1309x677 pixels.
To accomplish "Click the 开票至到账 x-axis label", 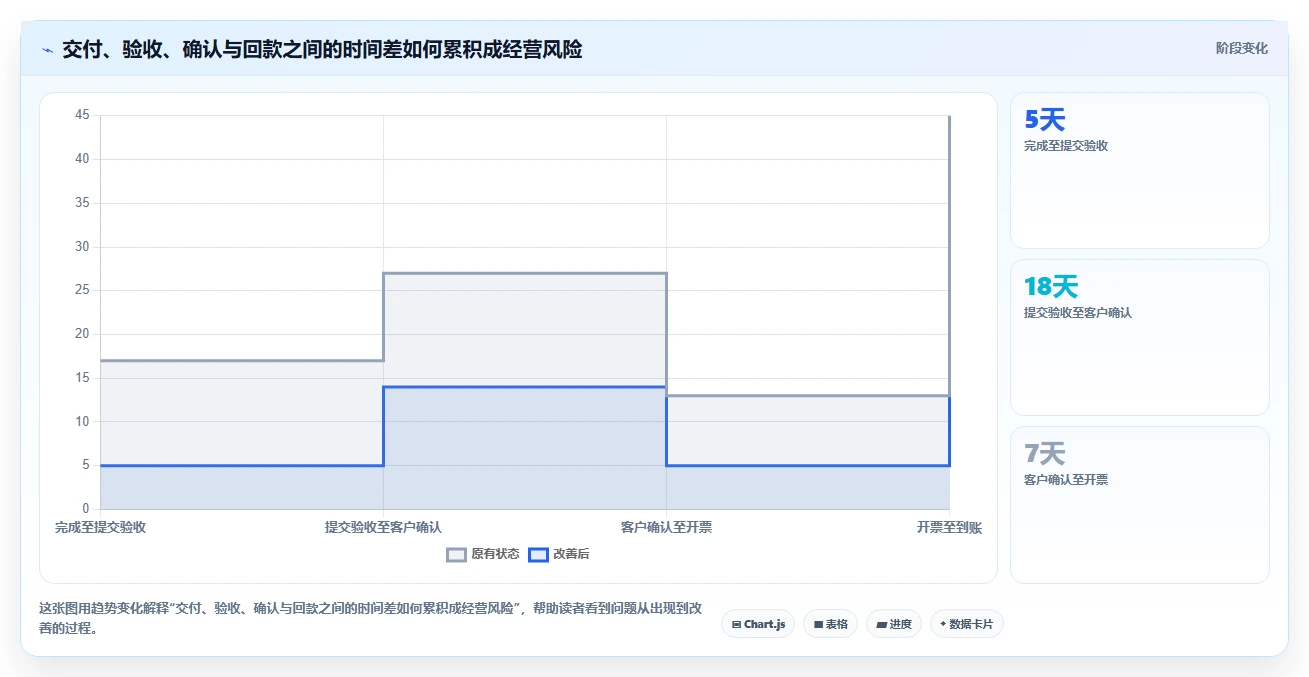I will pyautogui.click(x=949, y=527).
